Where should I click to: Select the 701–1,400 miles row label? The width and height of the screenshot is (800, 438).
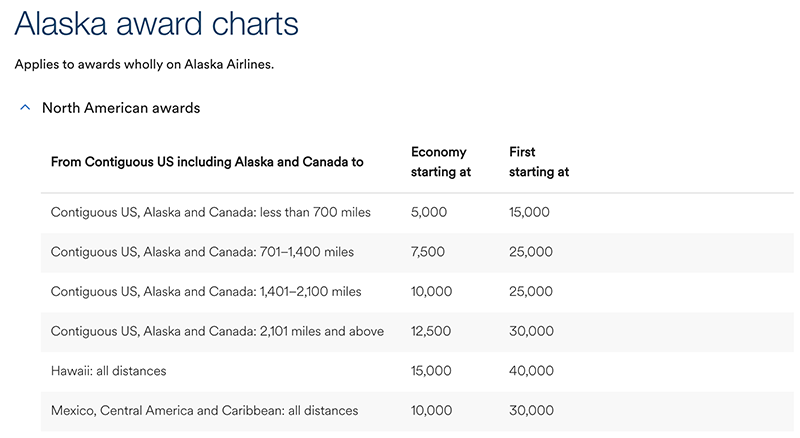coord(202,252)
